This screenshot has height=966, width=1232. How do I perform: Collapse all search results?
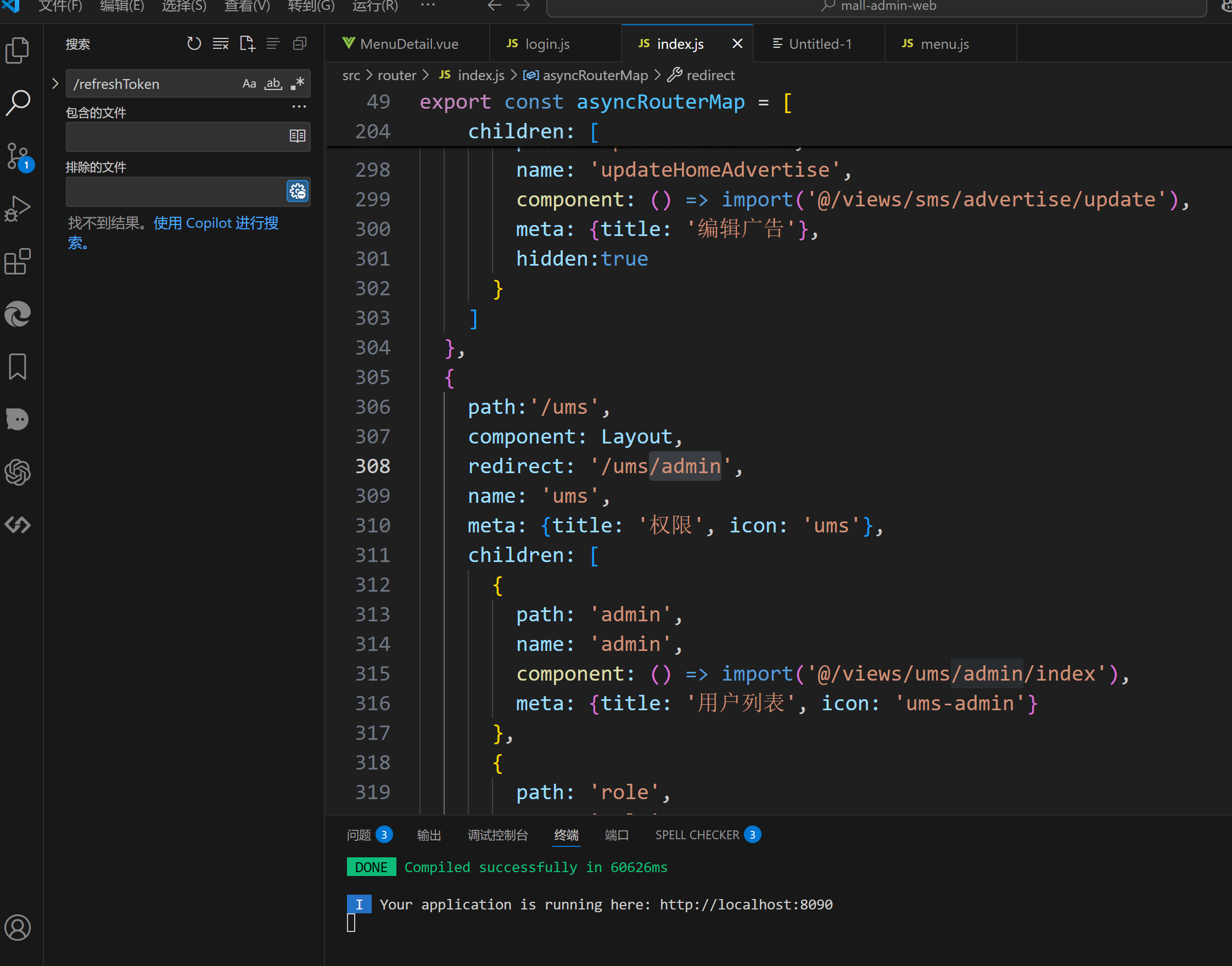click(300, 43)
